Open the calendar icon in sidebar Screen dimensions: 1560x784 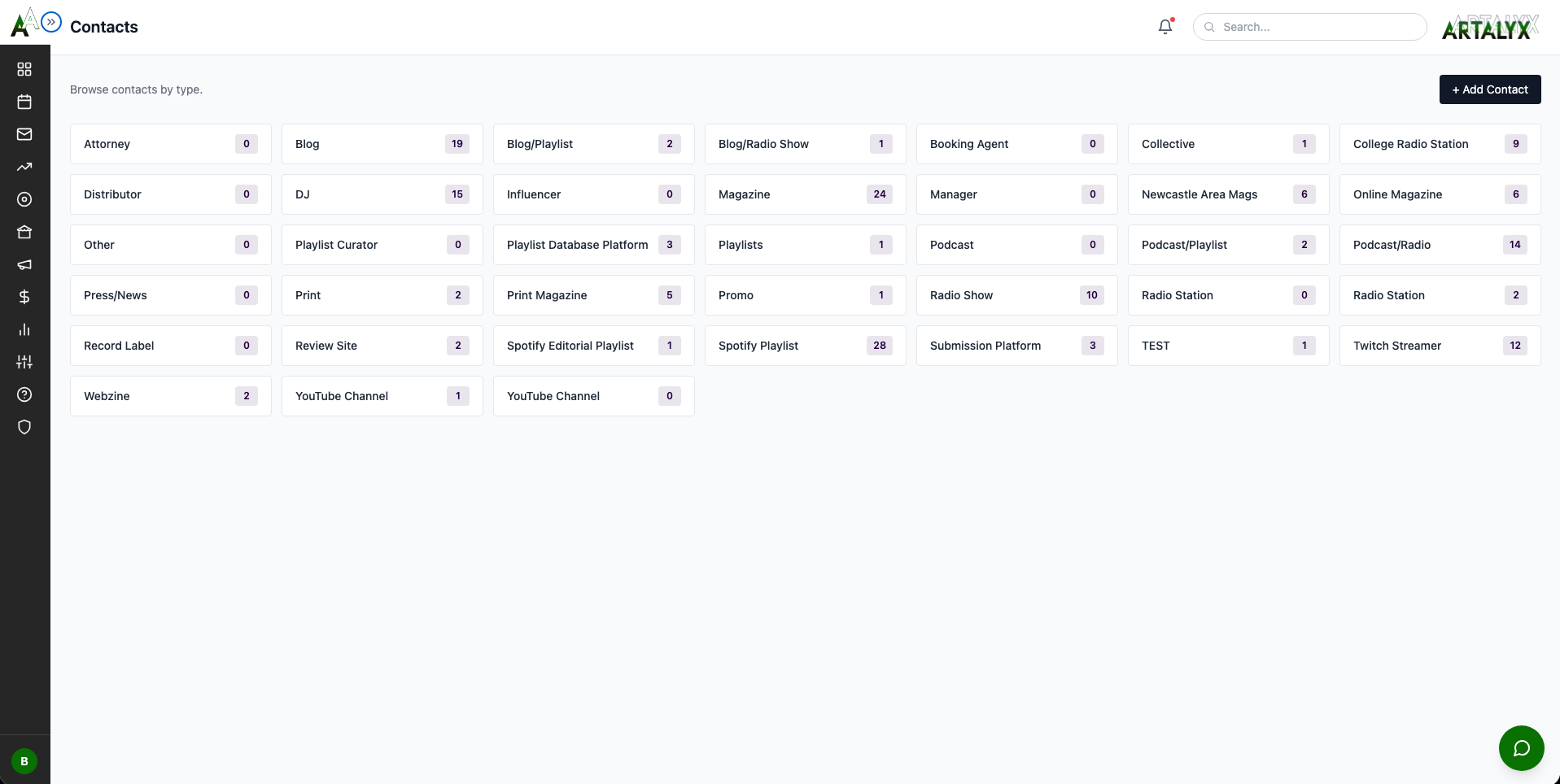coord(24,102)
